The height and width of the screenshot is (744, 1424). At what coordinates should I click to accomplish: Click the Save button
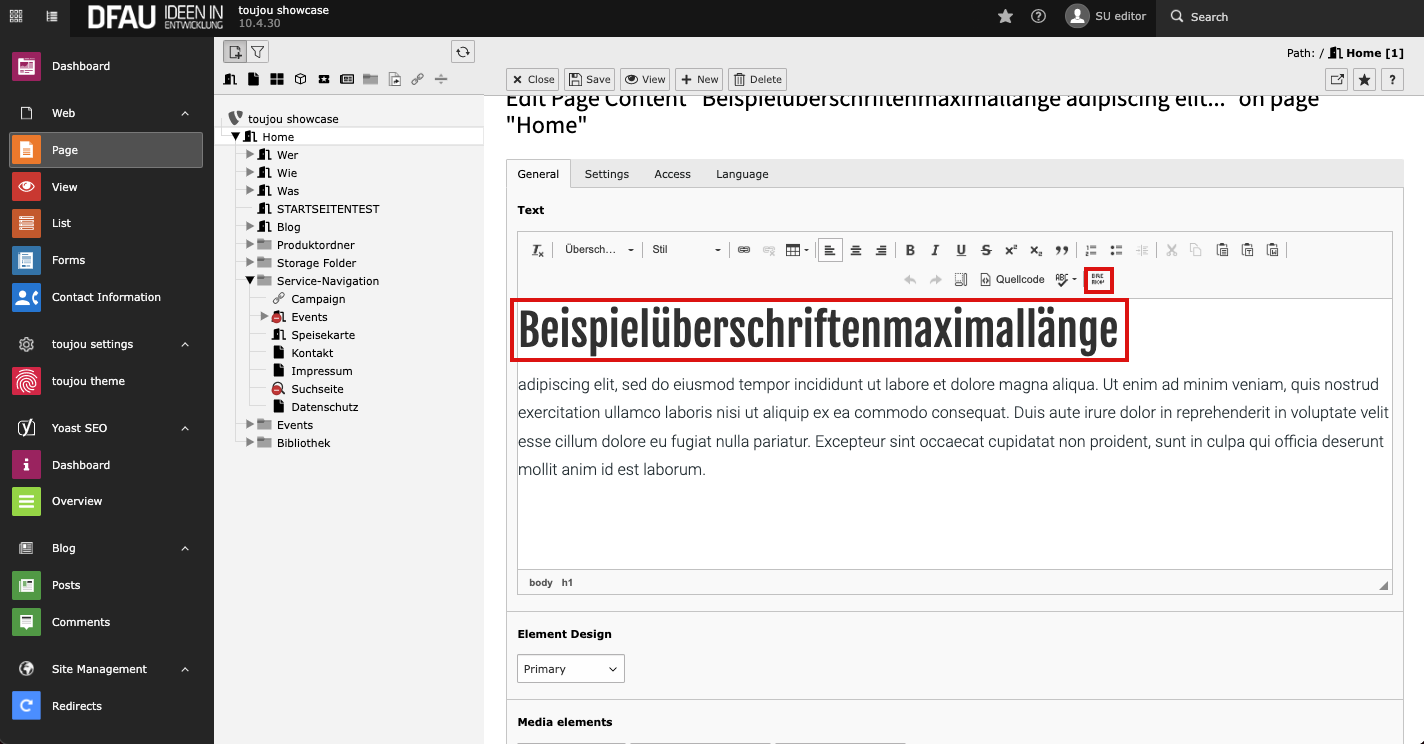pos(589,79)
